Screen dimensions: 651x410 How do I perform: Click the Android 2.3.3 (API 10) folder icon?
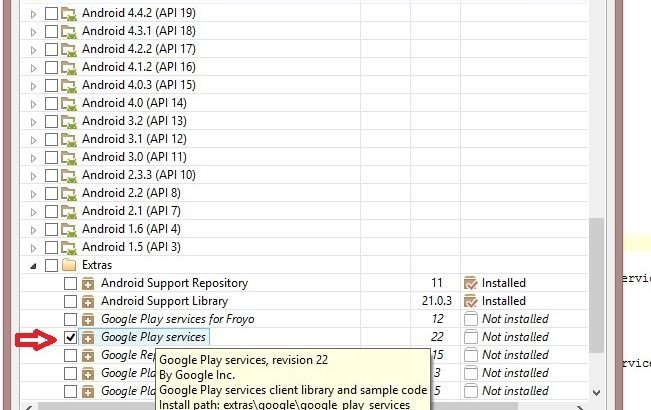tap(70, 175)
